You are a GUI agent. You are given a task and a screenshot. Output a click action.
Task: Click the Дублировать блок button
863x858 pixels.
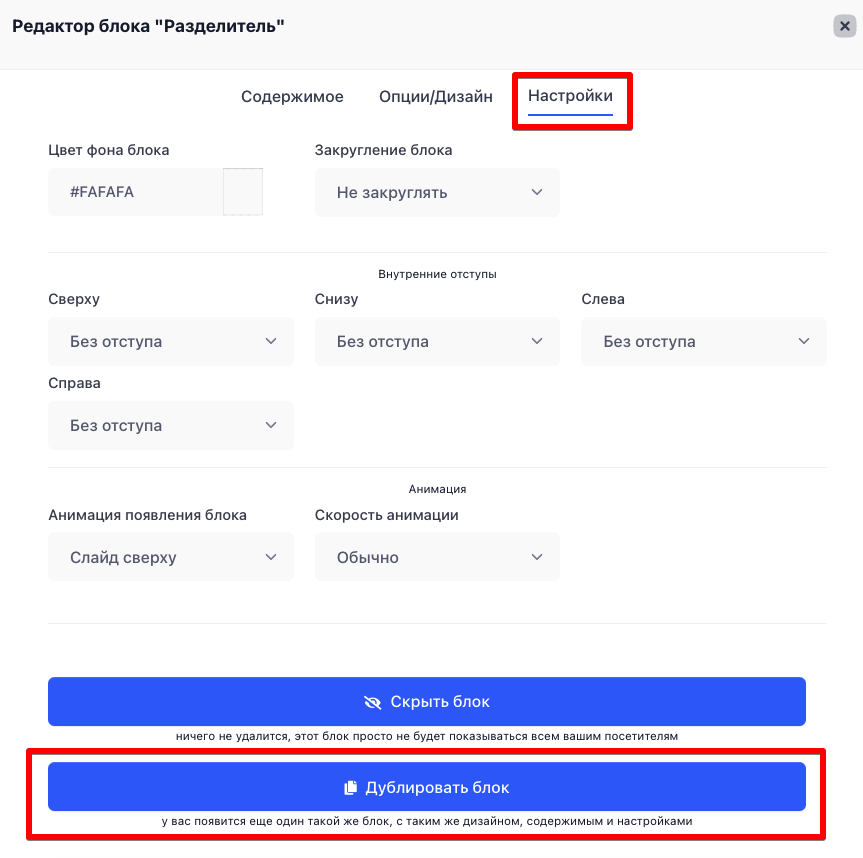pyautogui.click(x=427, y=787)
